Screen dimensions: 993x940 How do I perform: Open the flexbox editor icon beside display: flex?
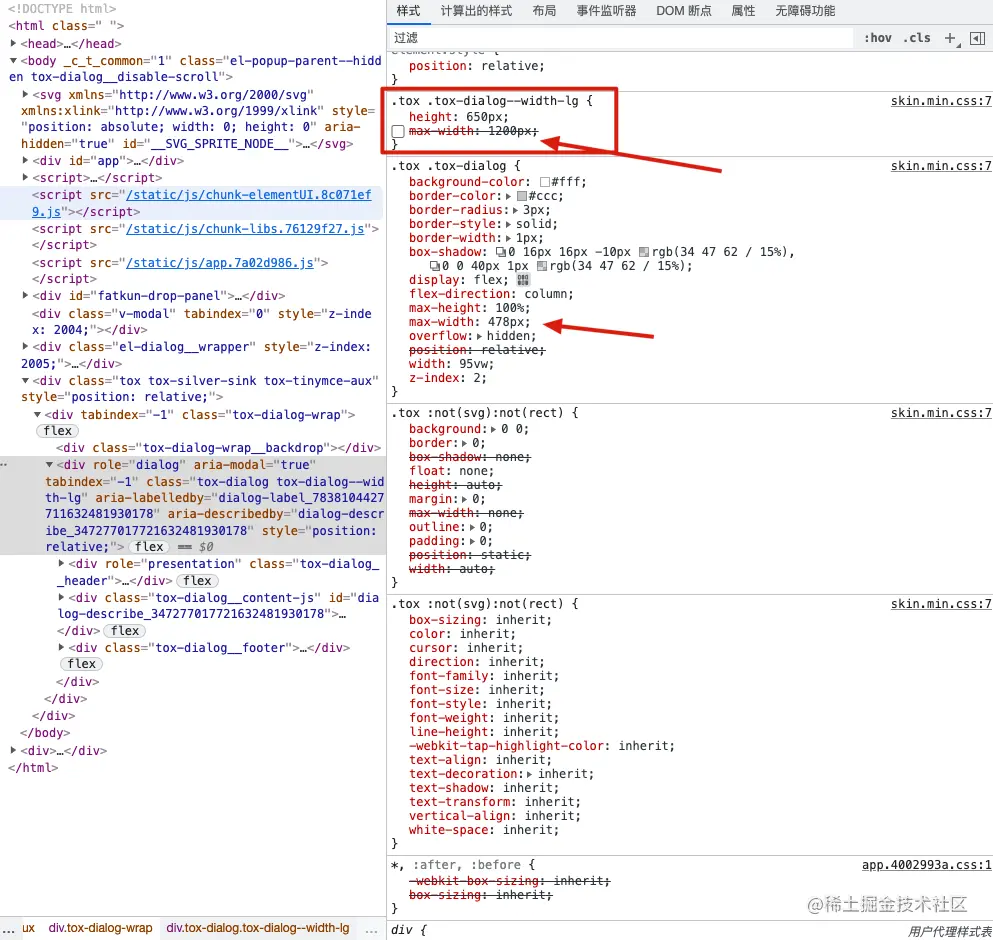522,280
